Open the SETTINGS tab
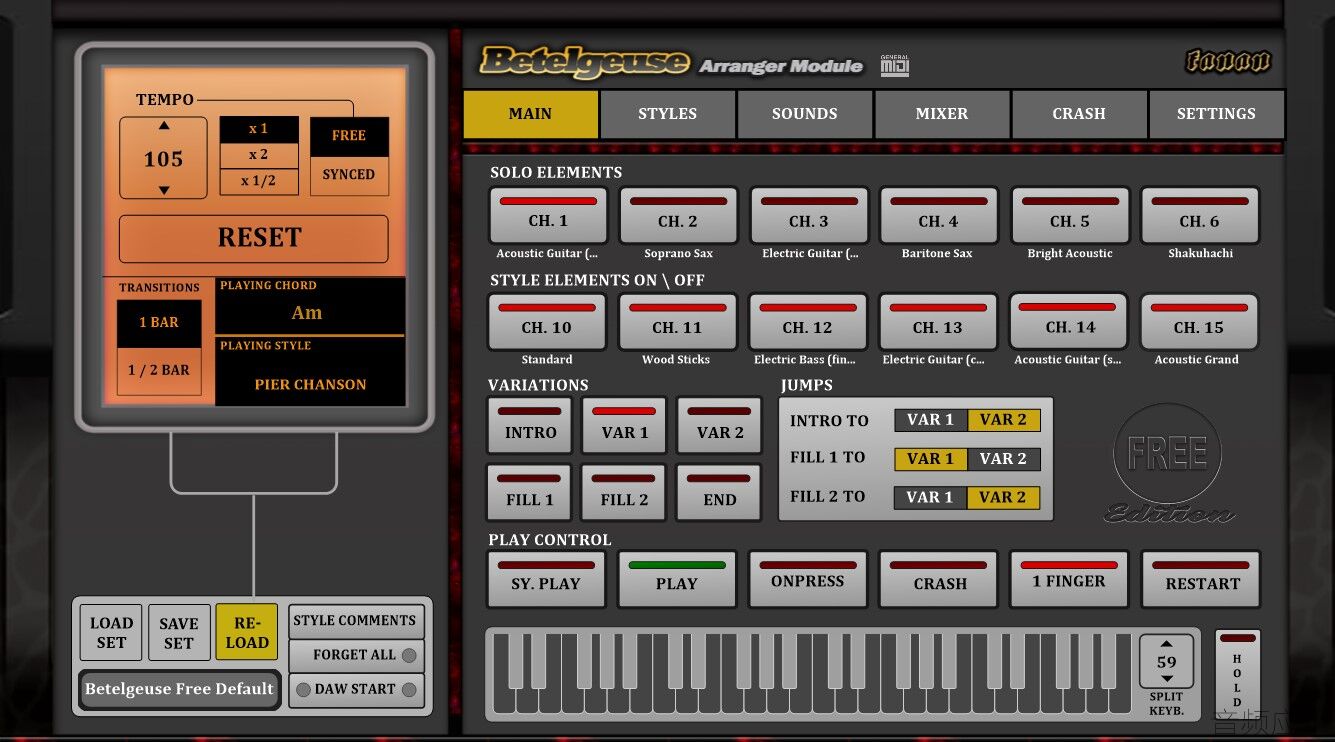The width and height of the screenshot is (1335, 742). (x=1216, y=114)
